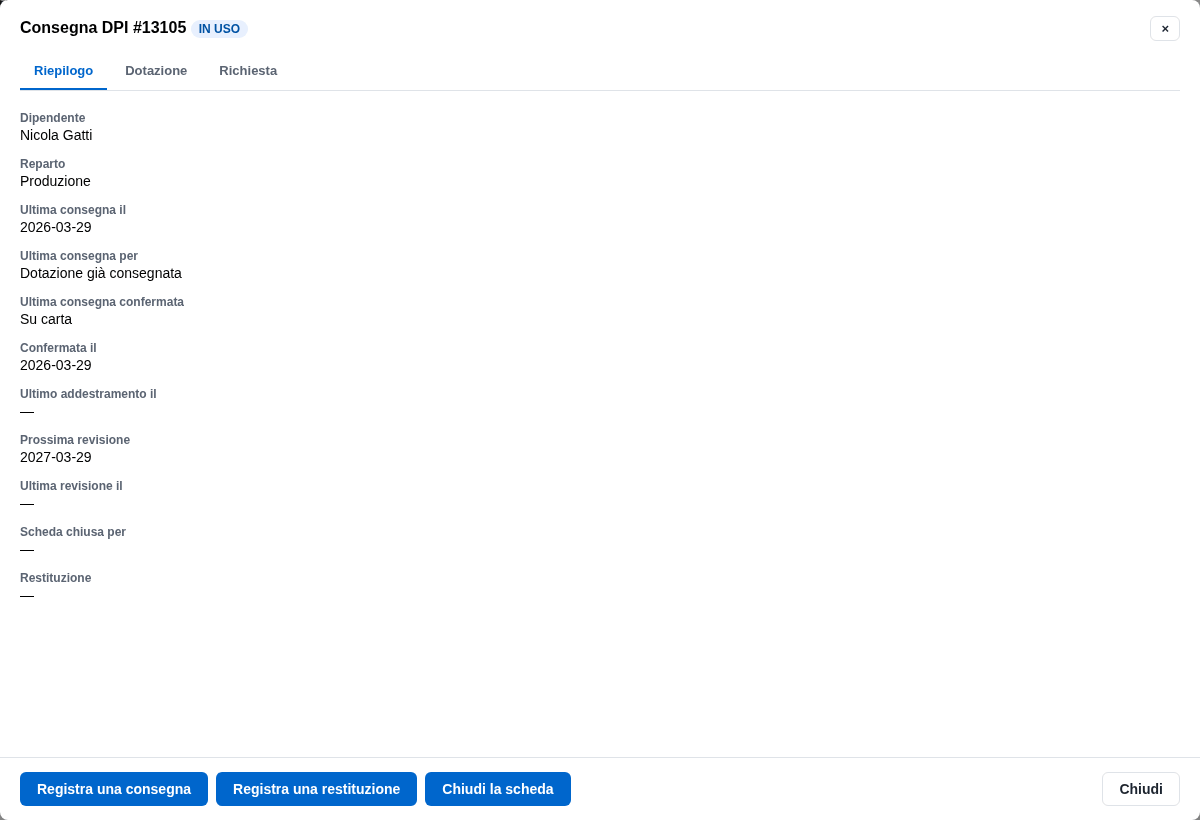Click the date 2027-03-29 under Prossima revisione
The width and height of the screenshot is (1200, 820).
(x=56, y=457)
